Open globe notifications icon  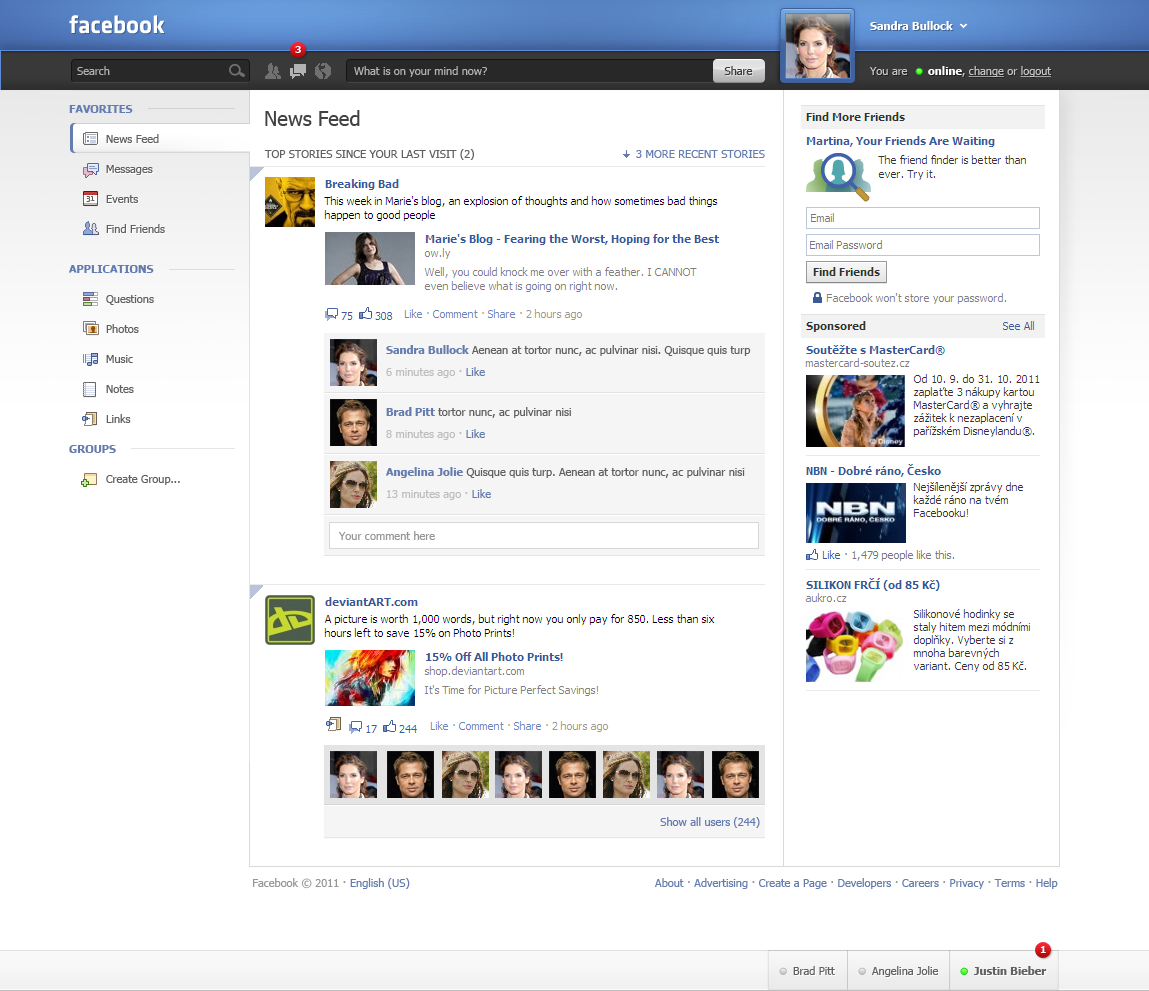click(322, 71)
